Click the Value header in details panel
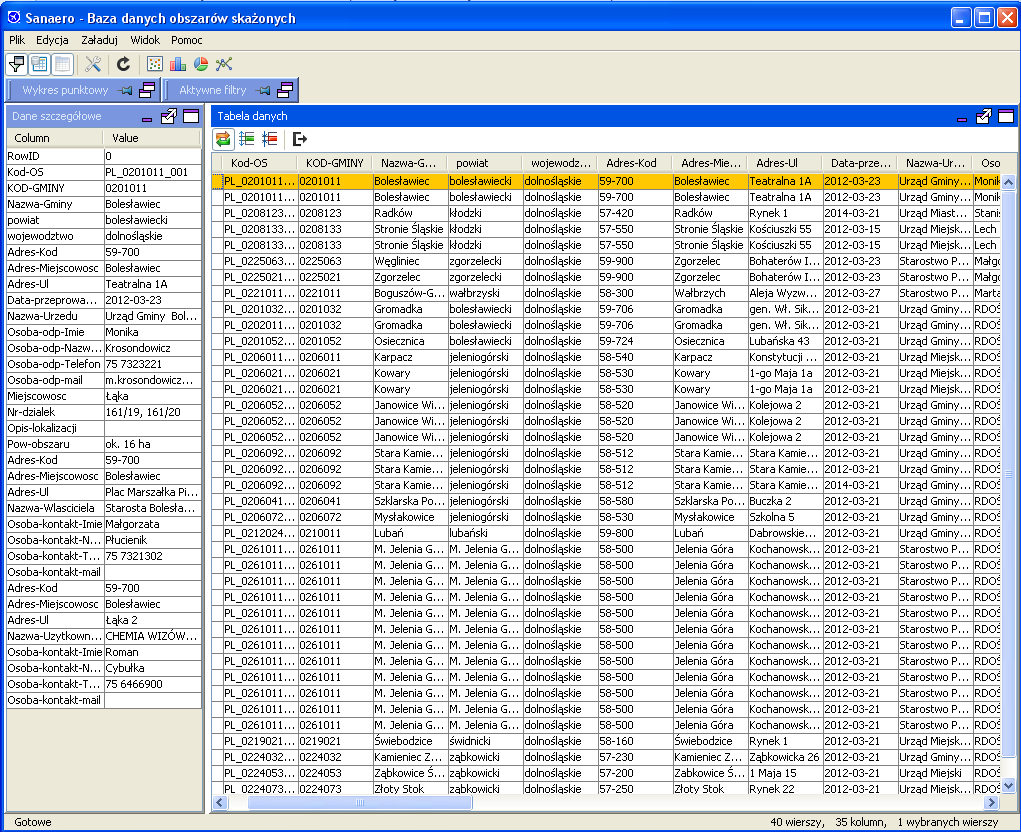The width and height of the screenshot is (1021, 832). click(x=152, y=138)
